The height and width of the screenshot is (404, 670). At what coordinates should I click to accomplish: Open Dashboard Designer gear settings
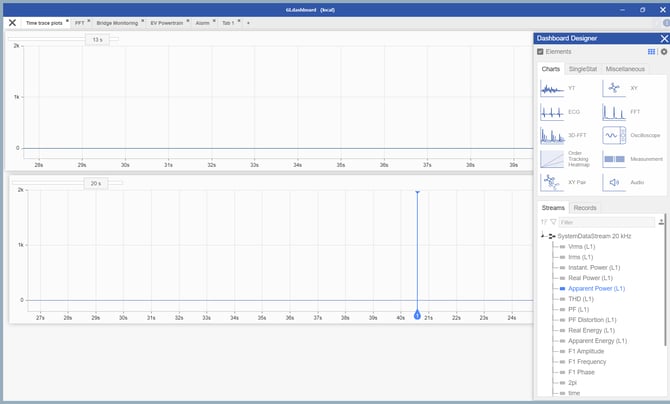point(664,51)
